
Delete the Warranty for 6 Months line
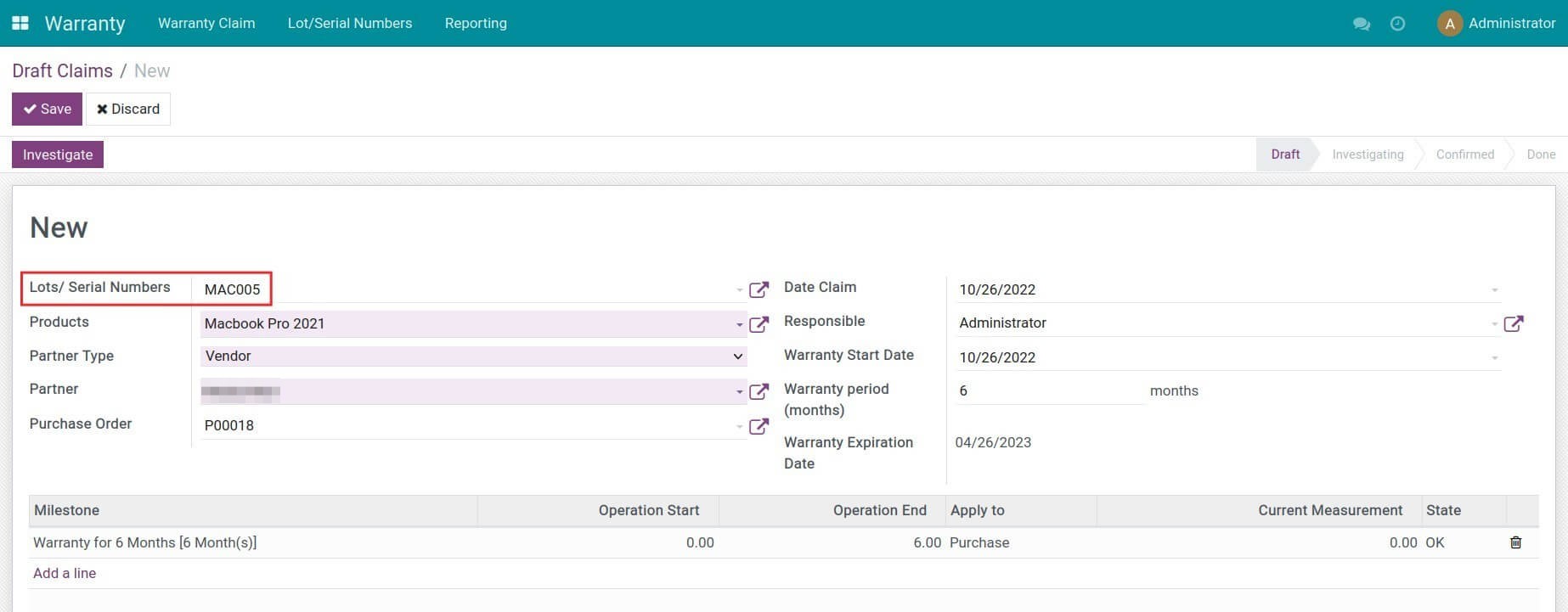click(1515, 542)
